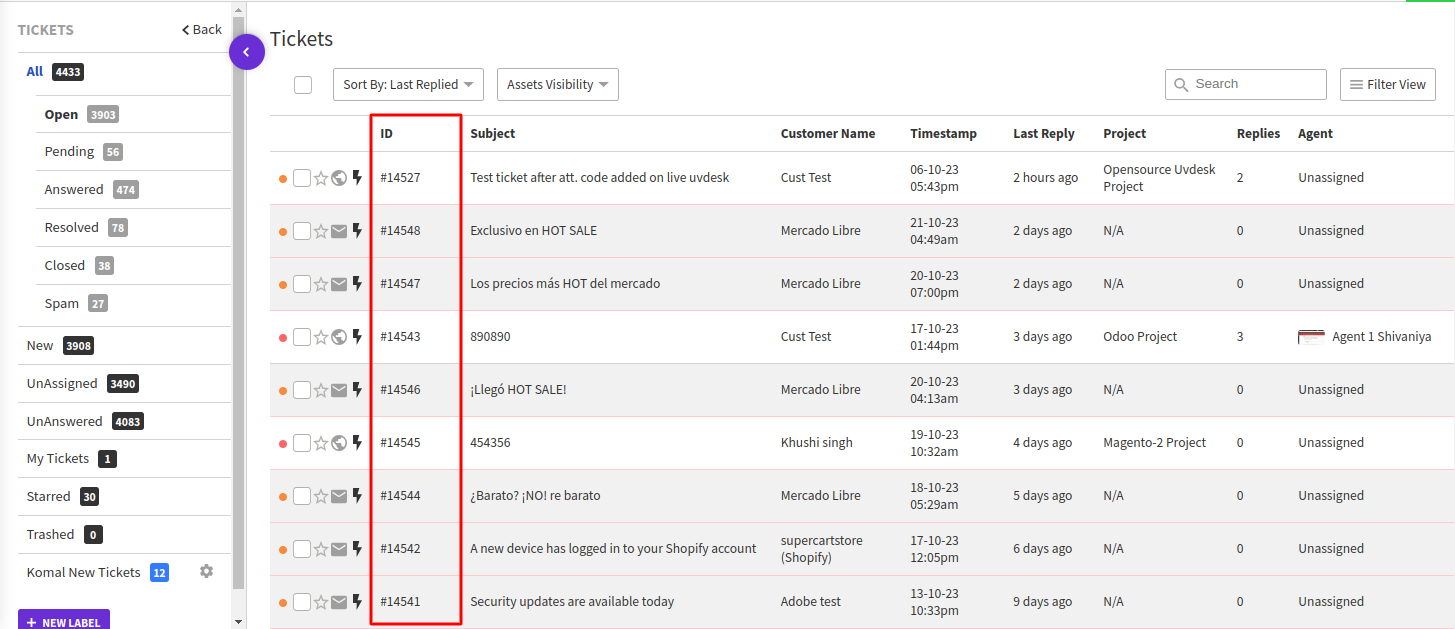Collapse sidebar with purple chevron button
The height and width of the screenshot is (629, 1455).
pos(246,52)
